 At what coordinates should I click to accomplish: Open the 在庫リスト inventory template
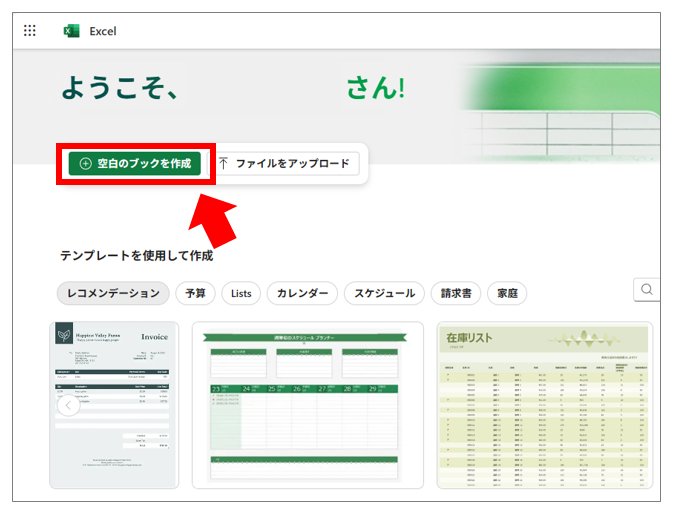(545, 405)
